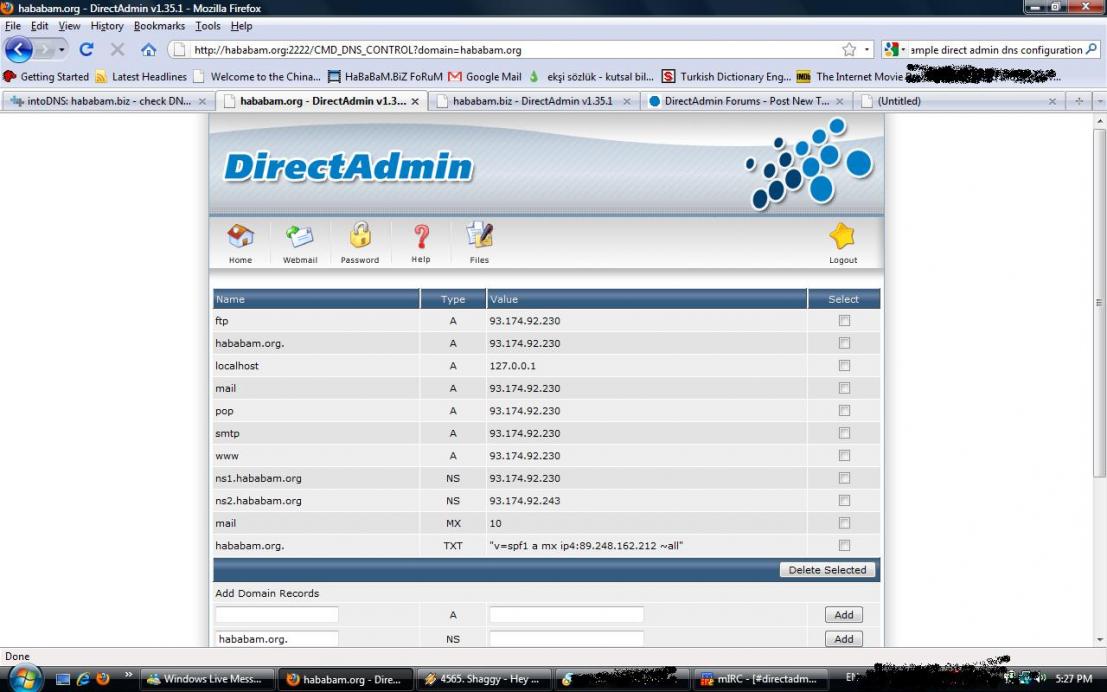Tick the mail MX record checkbox
This screenshot has height=692, width=1107.
[844, 523]
